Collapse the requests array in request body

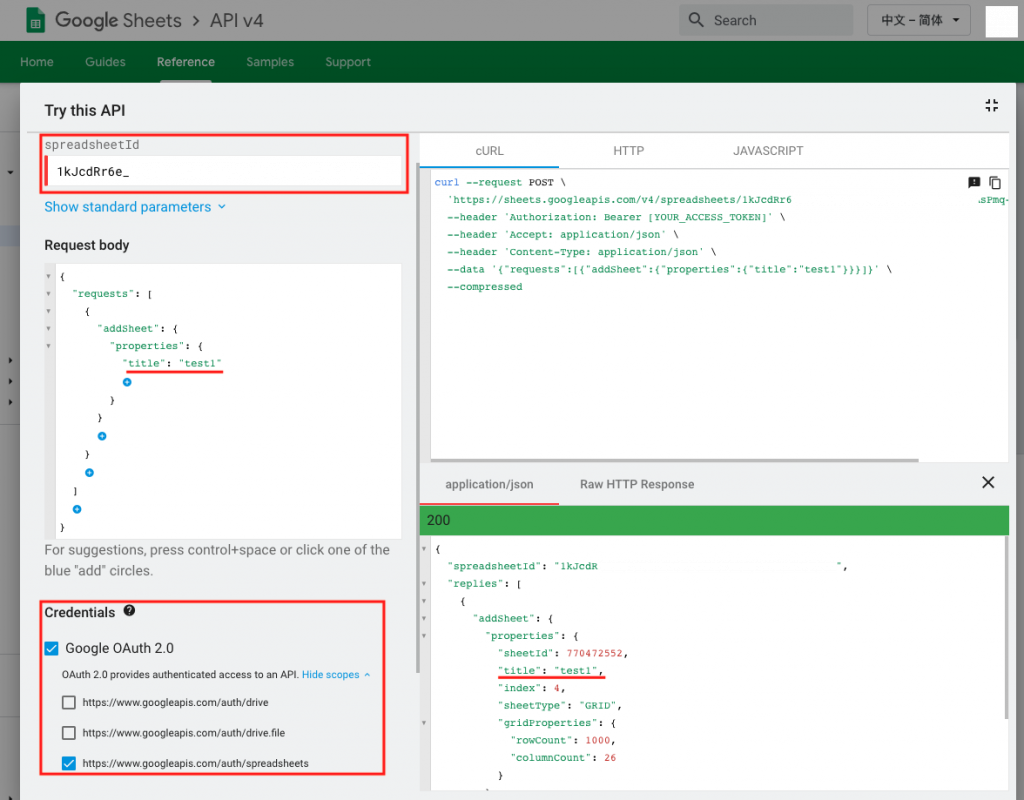48,294
